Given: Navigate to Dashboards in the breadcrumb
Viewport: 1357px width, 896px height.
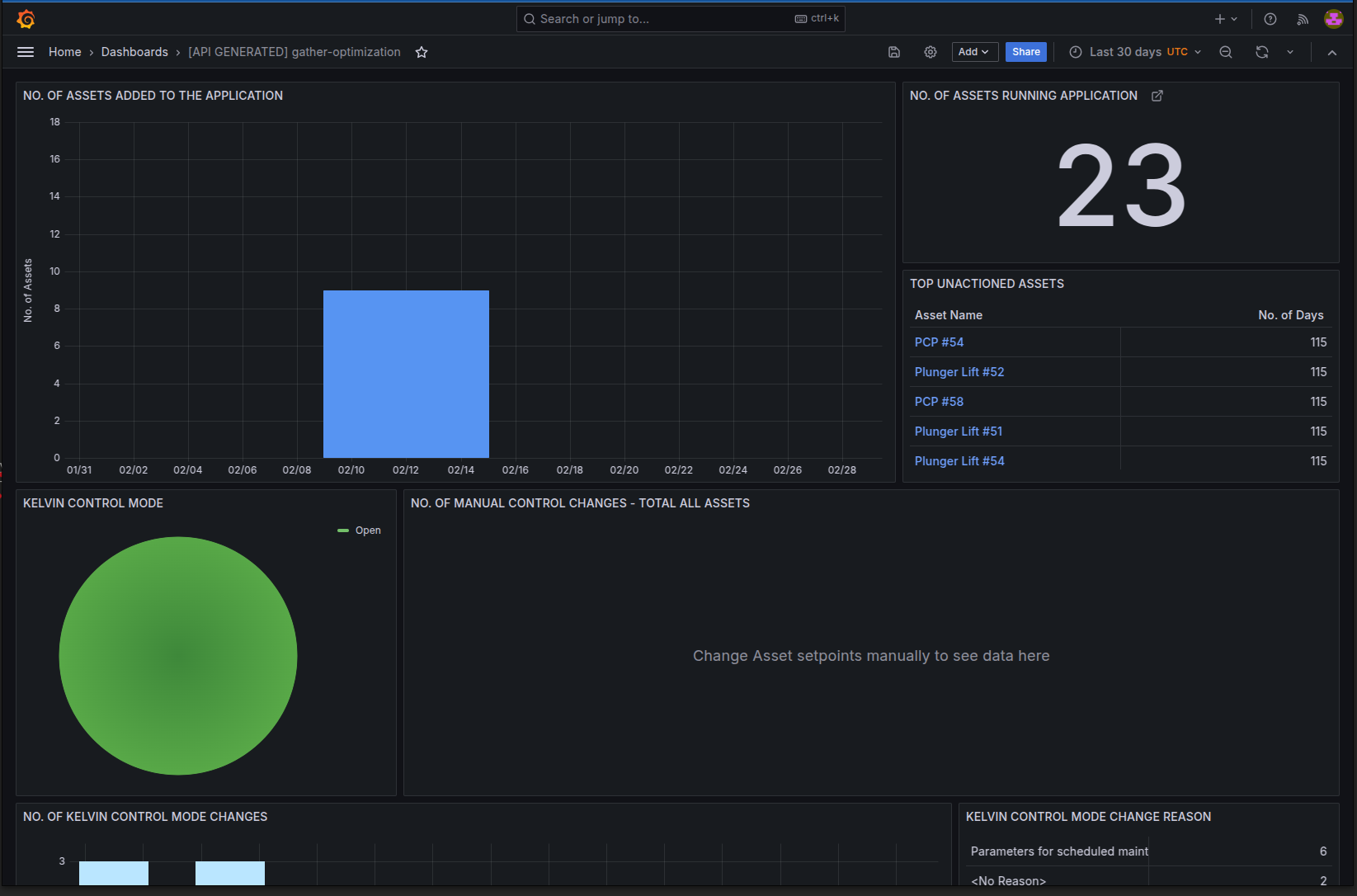Looking at the screenshot, I should click(134, 51).
